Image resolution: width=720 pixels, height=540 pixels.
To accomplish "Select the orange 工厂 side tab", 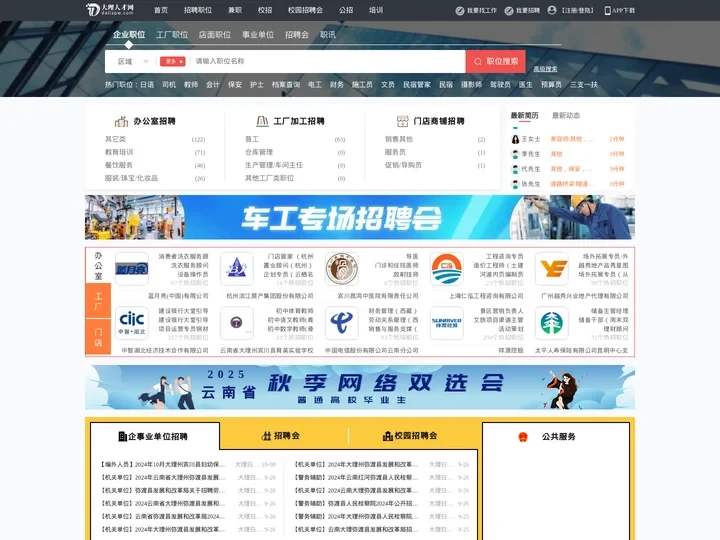I will (x=98, y=301).
